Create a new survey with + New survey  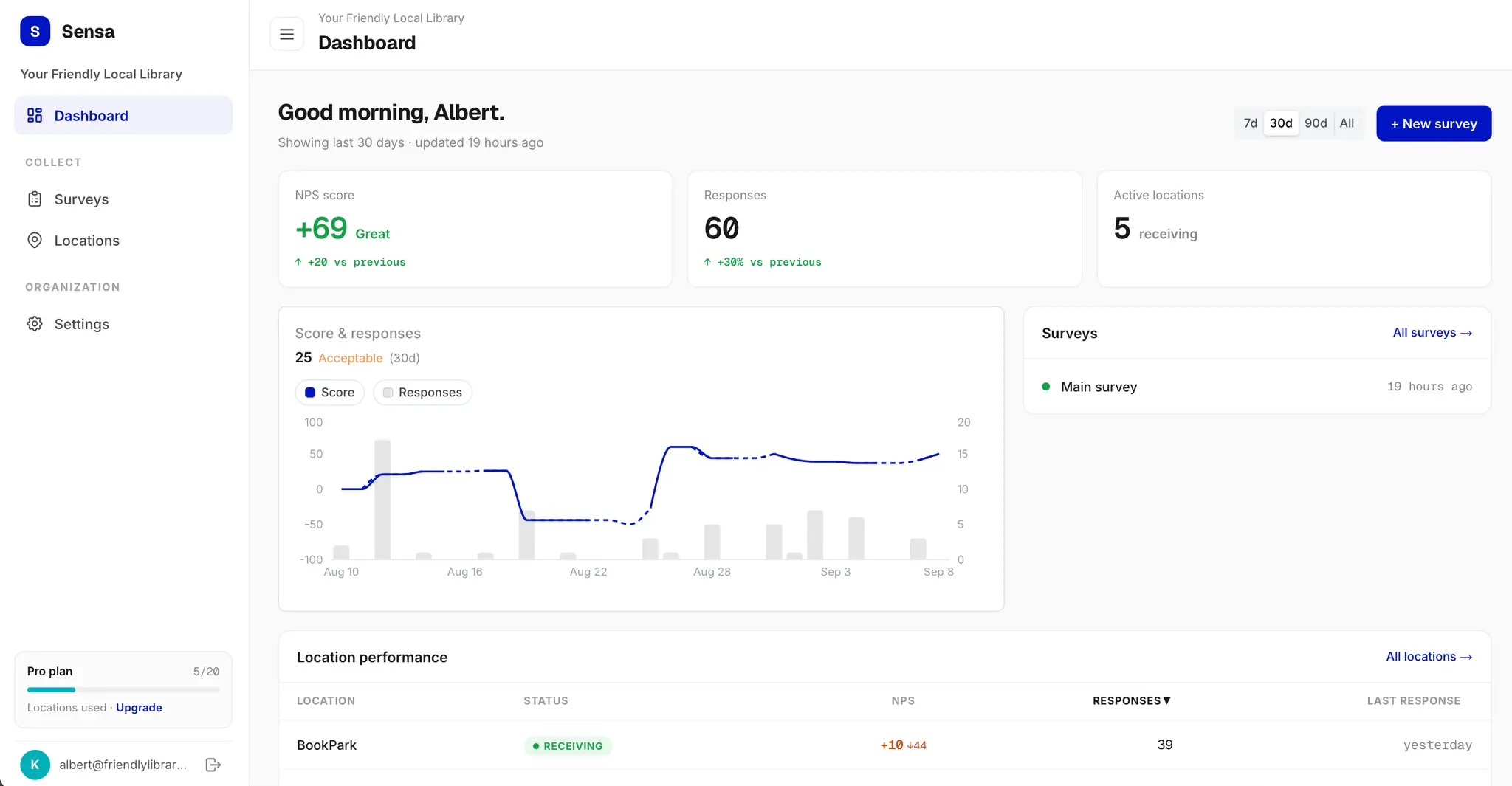point(1434,123)
